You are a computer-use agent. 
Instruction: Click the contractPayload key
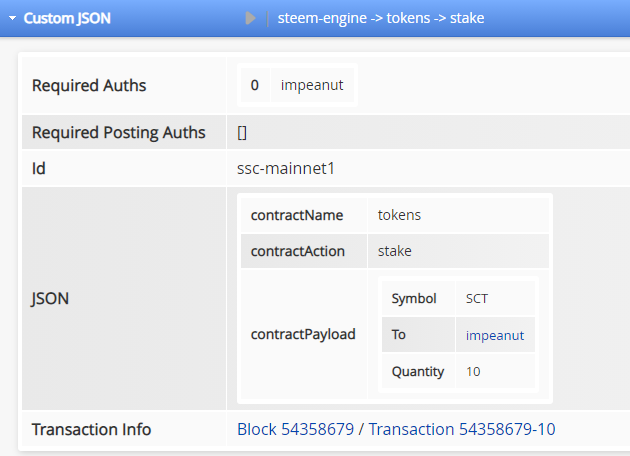303,334
